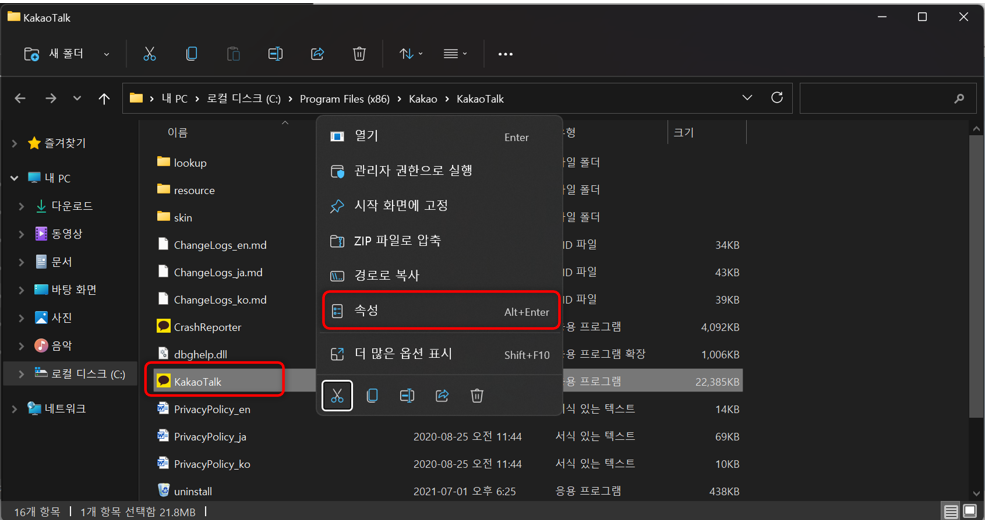Select 음악 in the navigation pane
Viewport: 985px width, 520px height.
[x=61, y=345]
